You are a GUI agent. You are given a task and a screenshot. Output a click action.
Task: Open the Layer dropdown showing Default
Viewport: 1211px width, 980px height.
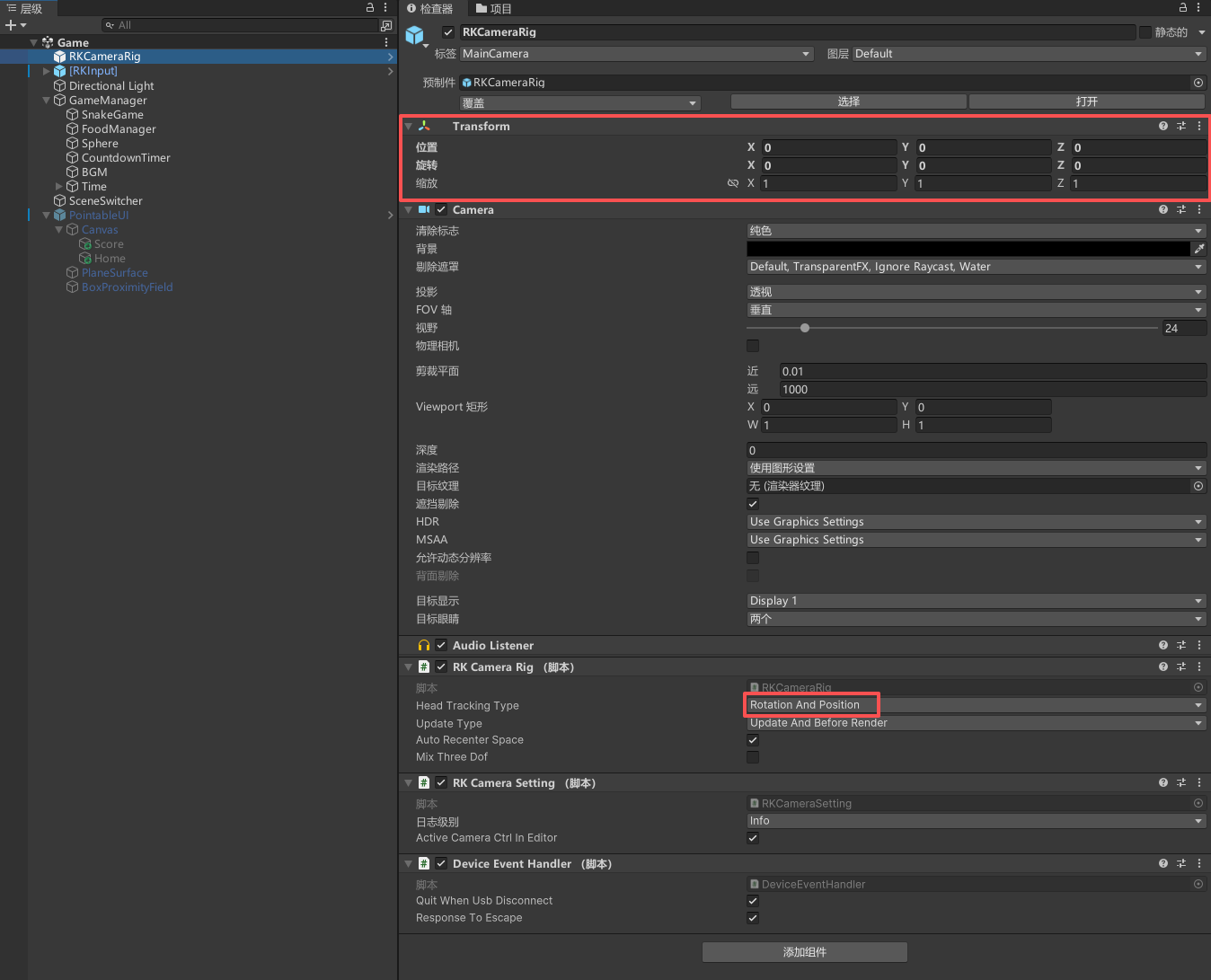tap(1029, 54)
